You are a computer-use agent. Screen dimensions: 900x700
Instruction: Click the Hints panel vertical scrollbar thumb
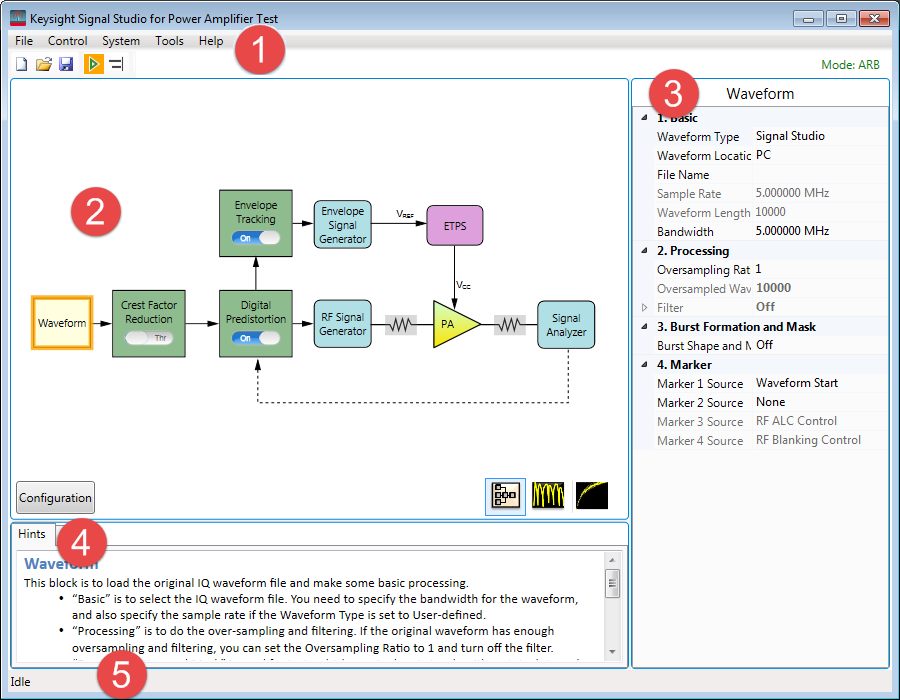pos(612,582)
